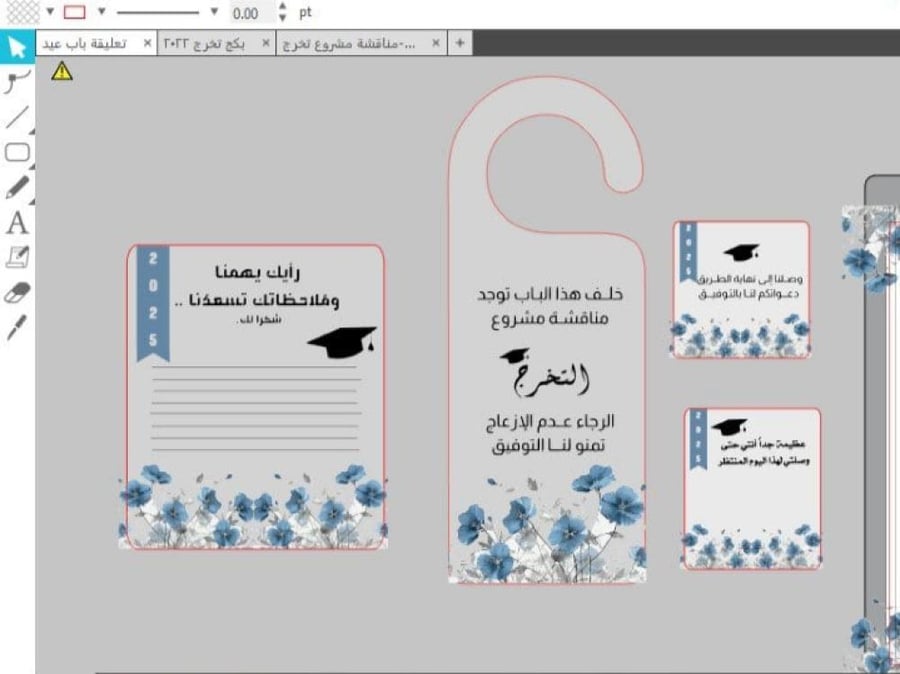
Task: Expand the line color dropdown arrow
Action: (102, 11)
